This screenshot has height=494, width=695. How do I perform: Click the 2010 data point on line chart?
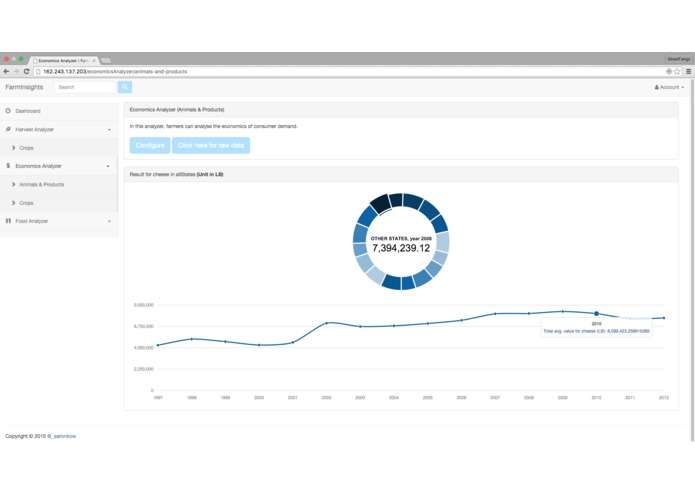[x=596, y=314]
